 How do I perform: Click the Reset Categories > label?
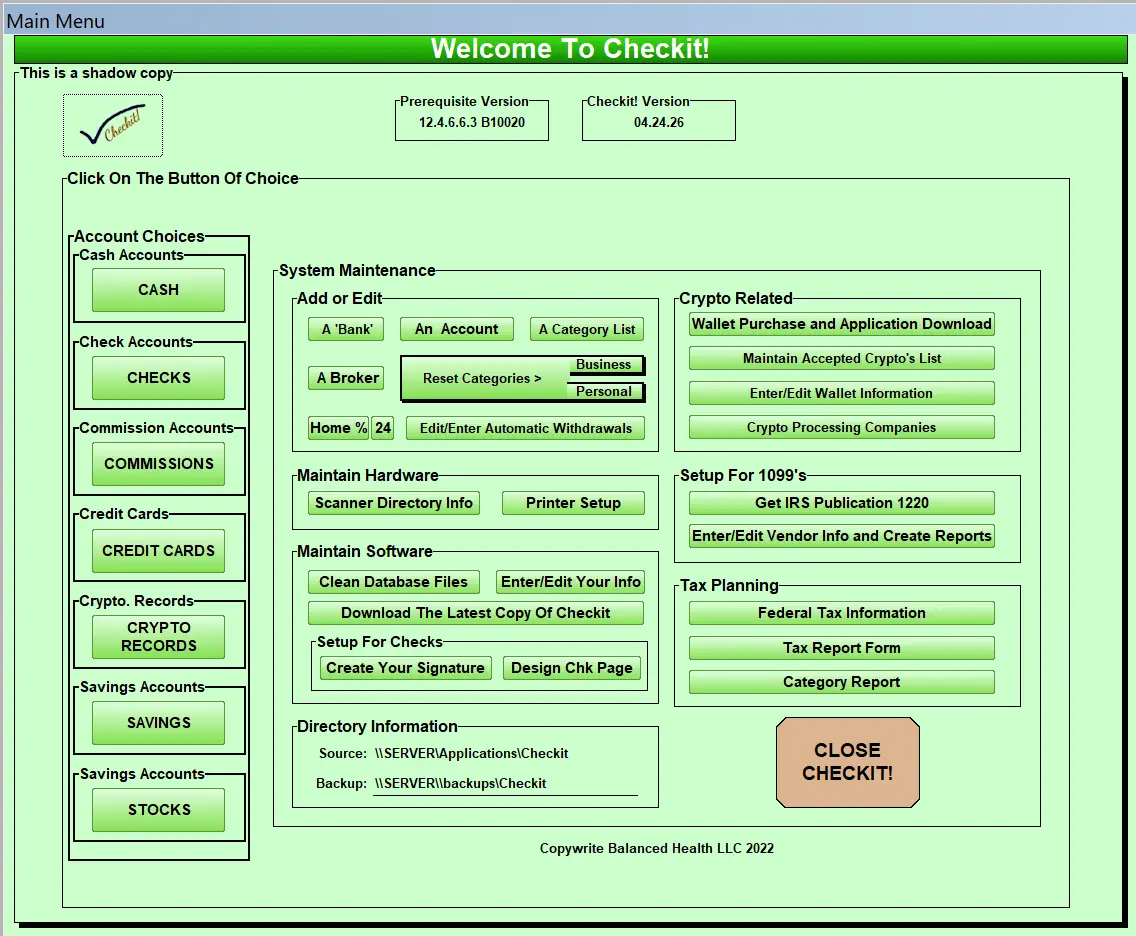pos(482,378)
